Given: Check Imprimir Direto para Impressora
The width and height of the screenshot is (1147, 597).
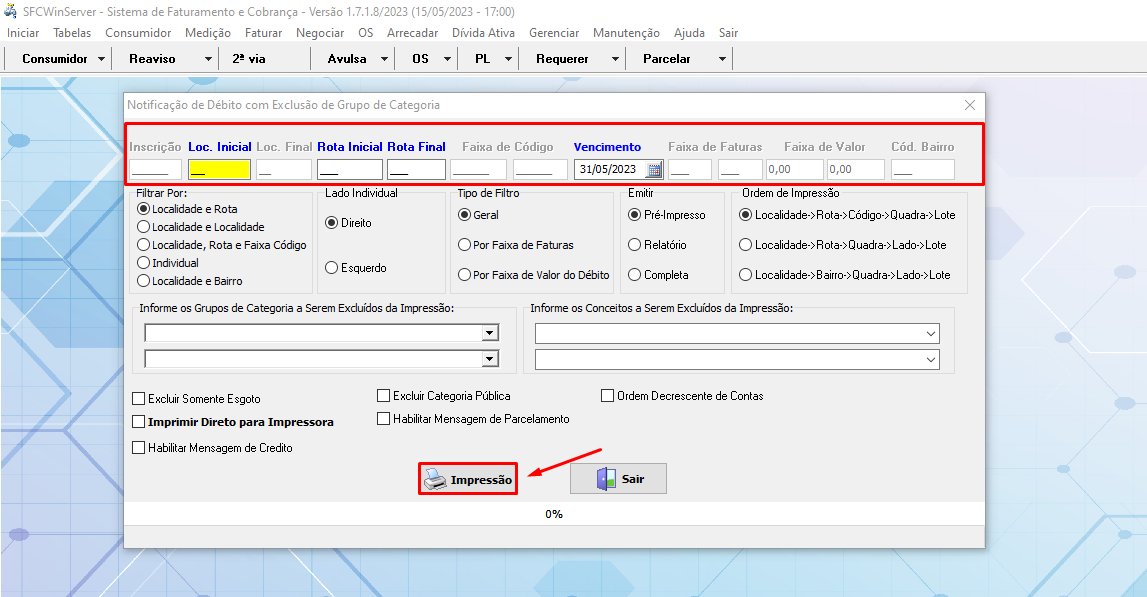Looking at the screenshot, I should (x=139, y=422).
